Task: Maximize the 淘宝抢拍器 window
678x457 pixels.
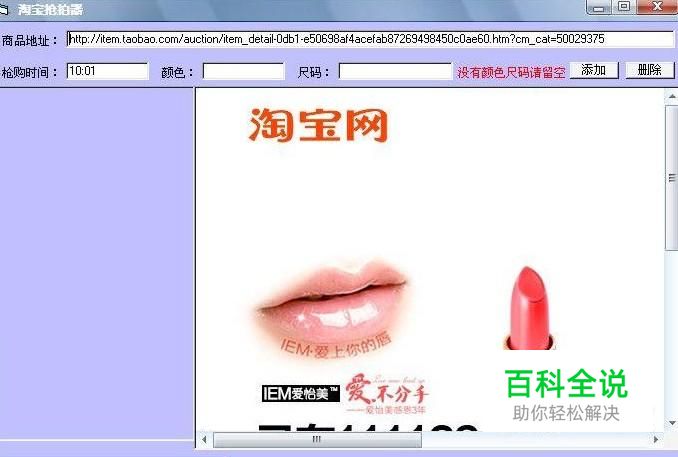Action: 624,7
